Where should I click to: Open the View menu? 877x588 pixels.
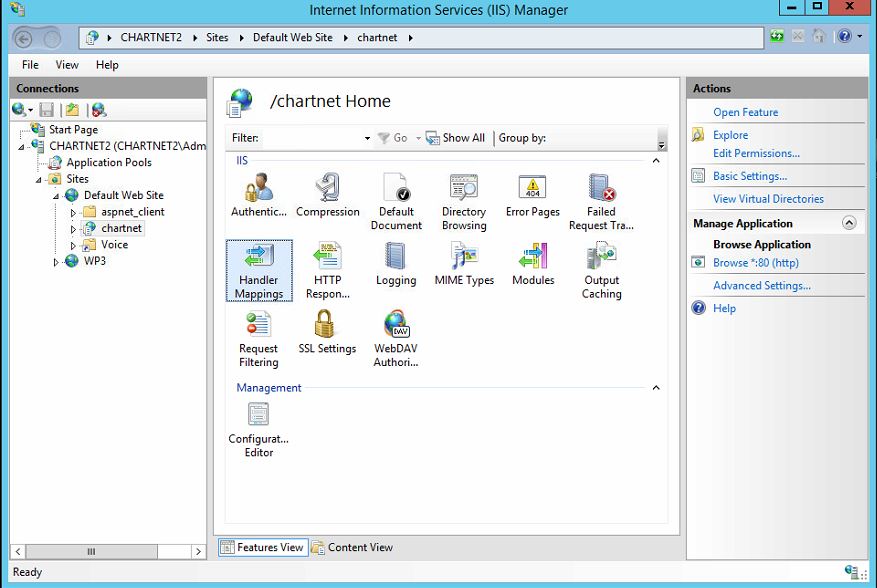67,65
